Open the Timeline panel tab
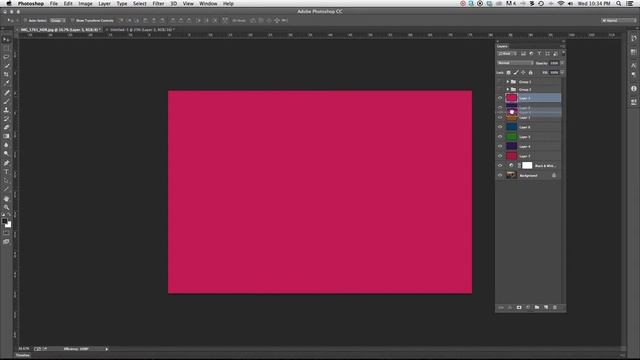The height and width of the screenshot is (360, 640). click(x=23, y=356)
